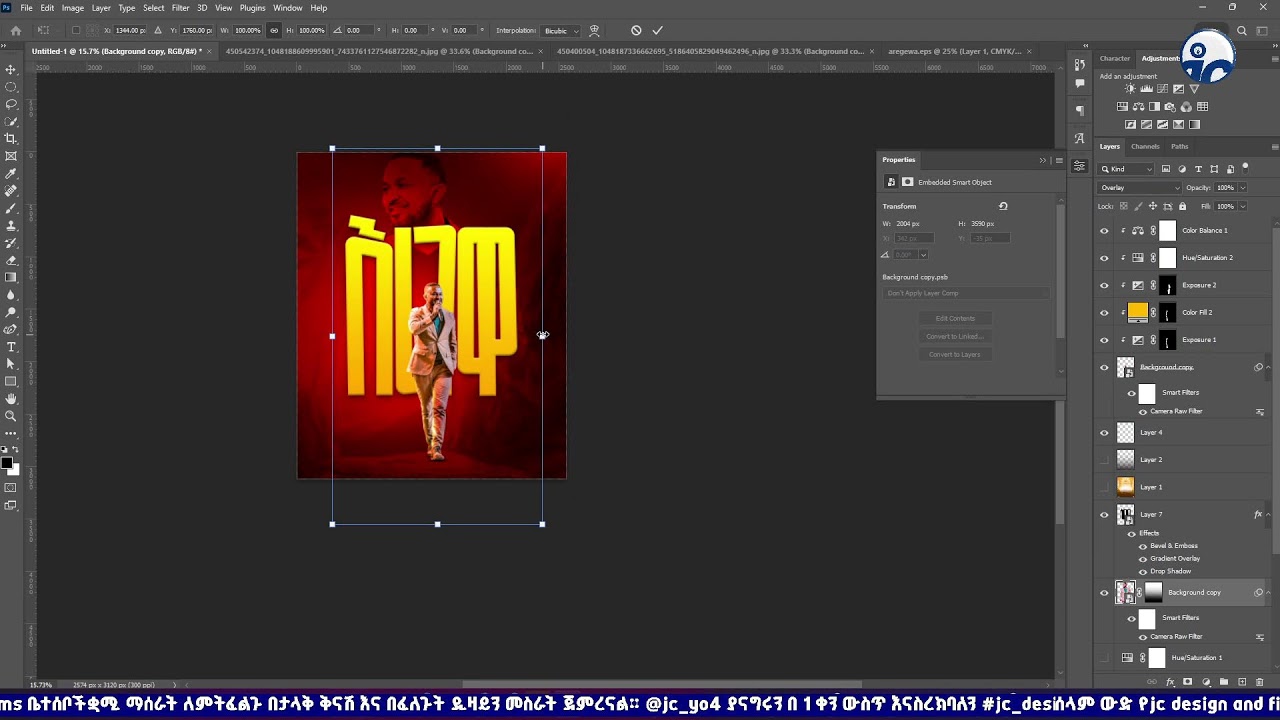This screenshot has width=1280, height=720.
Task: Reset the transform in the Properties panel
Action: click(1003, 206)
